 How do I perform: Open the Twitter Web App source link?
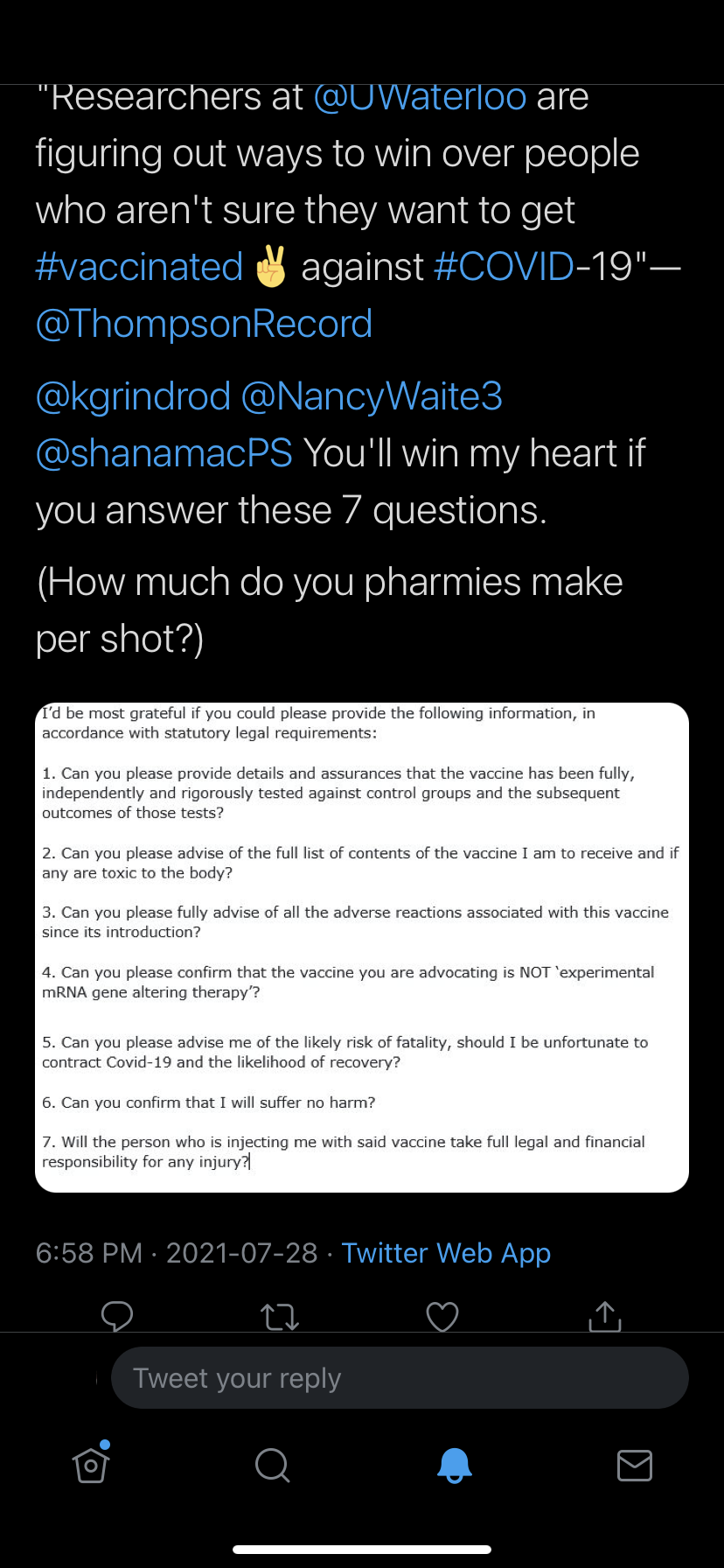click(446, 1253)
